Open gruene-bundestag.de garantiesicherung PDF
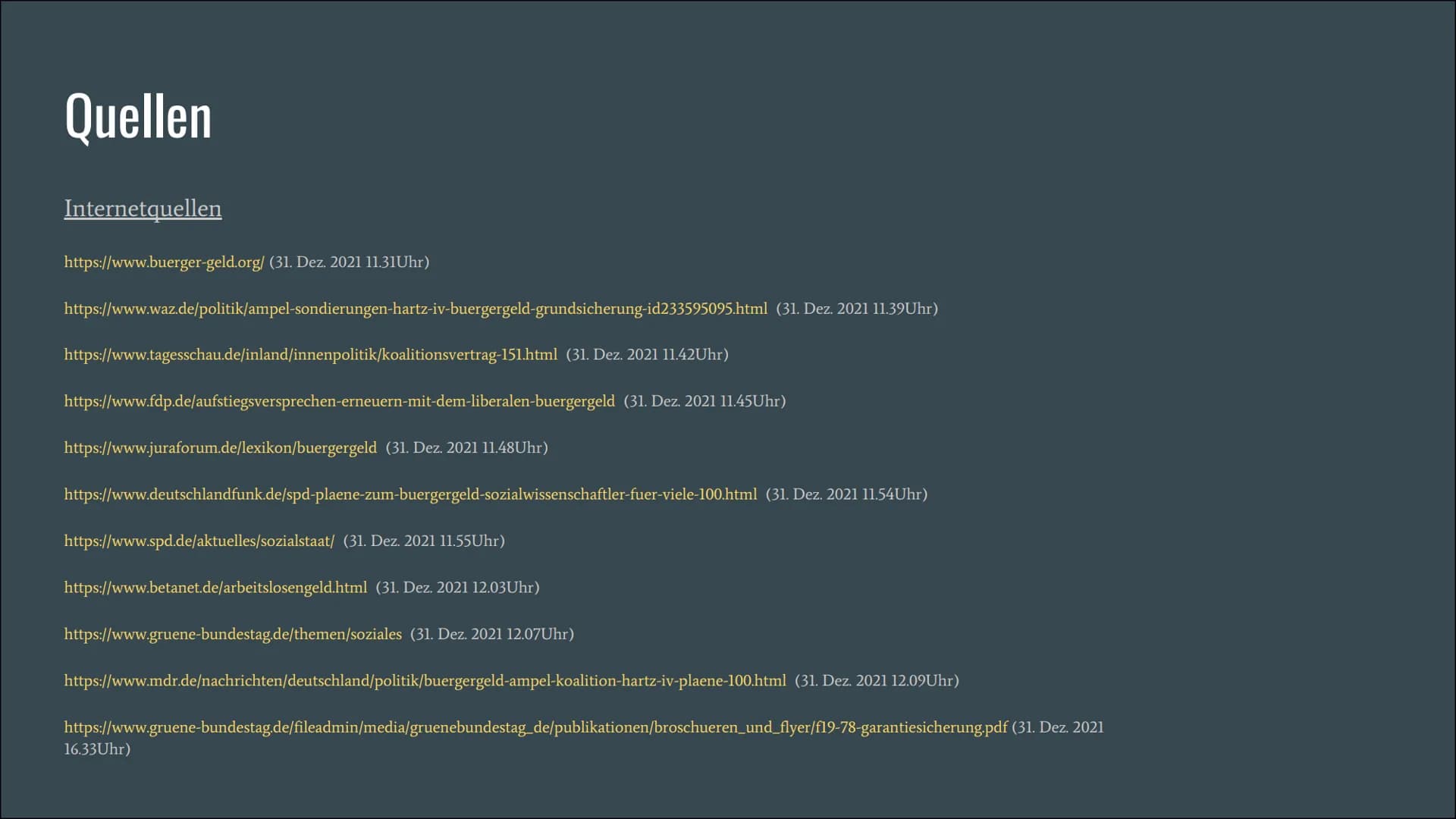The image size is (1456, 819). tap(535, 727)
